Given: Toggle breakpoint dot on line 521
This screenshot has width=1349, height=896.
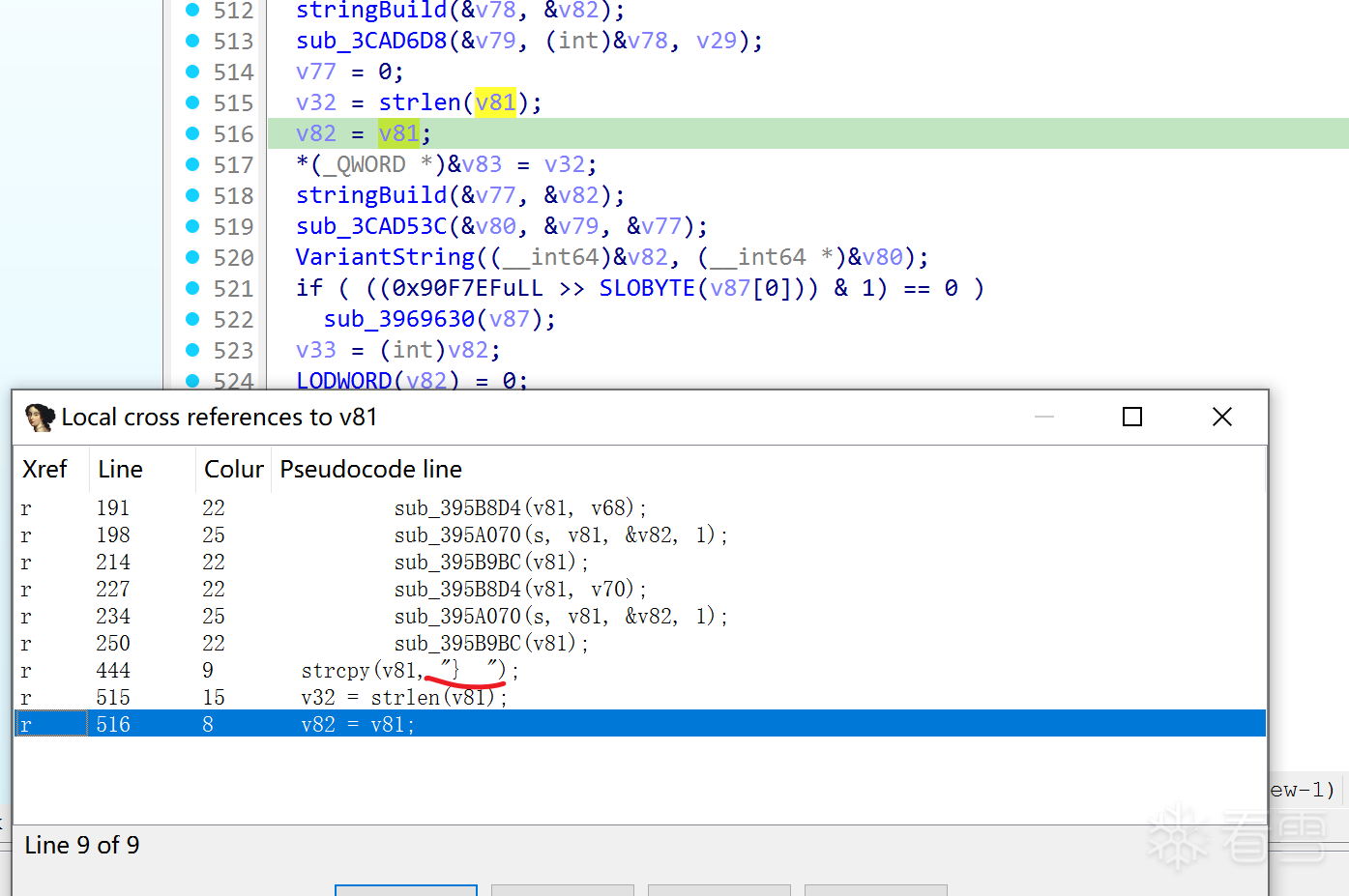Looking at the screenshot, I should [192, 288].
